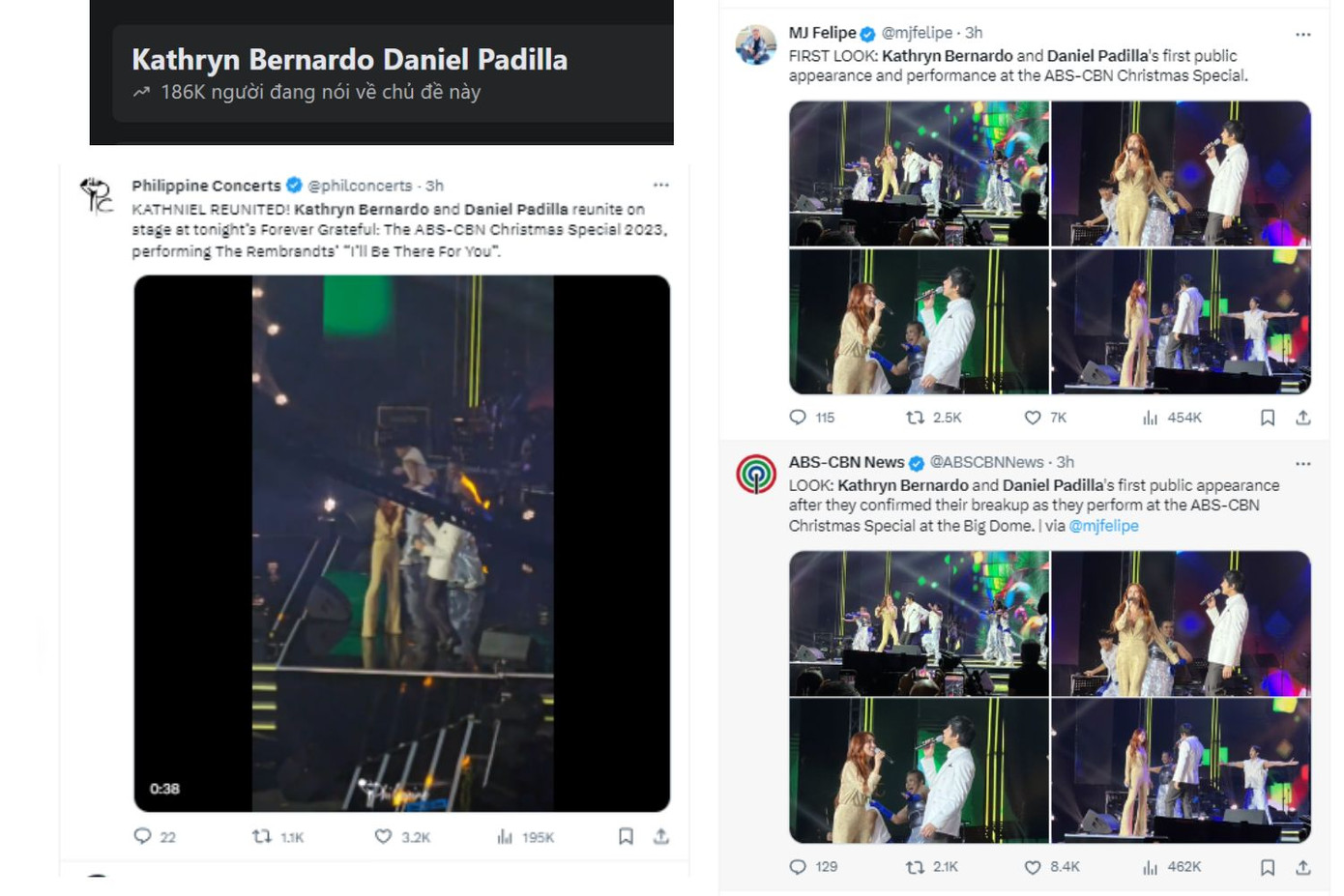Image resolution: width=1344 pixels, height=896 pixels.
Task: View analytics of MJ Felipe tweet
Action: (1150, 418)
